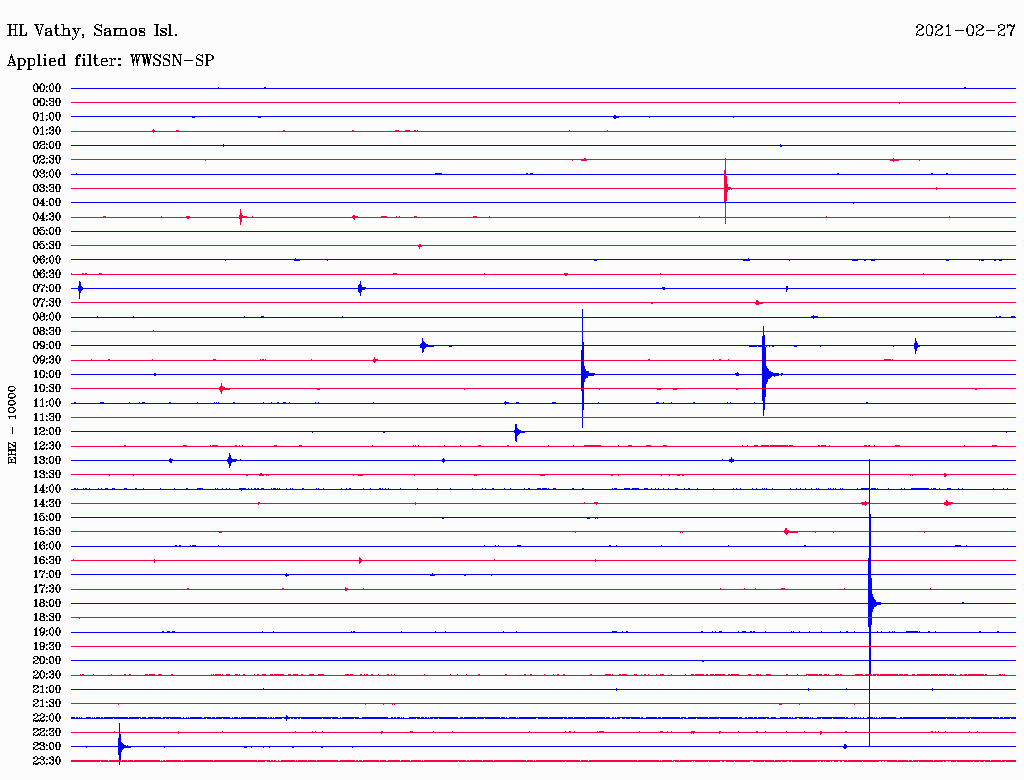Select the 18:30 time label

coord(46,617)
